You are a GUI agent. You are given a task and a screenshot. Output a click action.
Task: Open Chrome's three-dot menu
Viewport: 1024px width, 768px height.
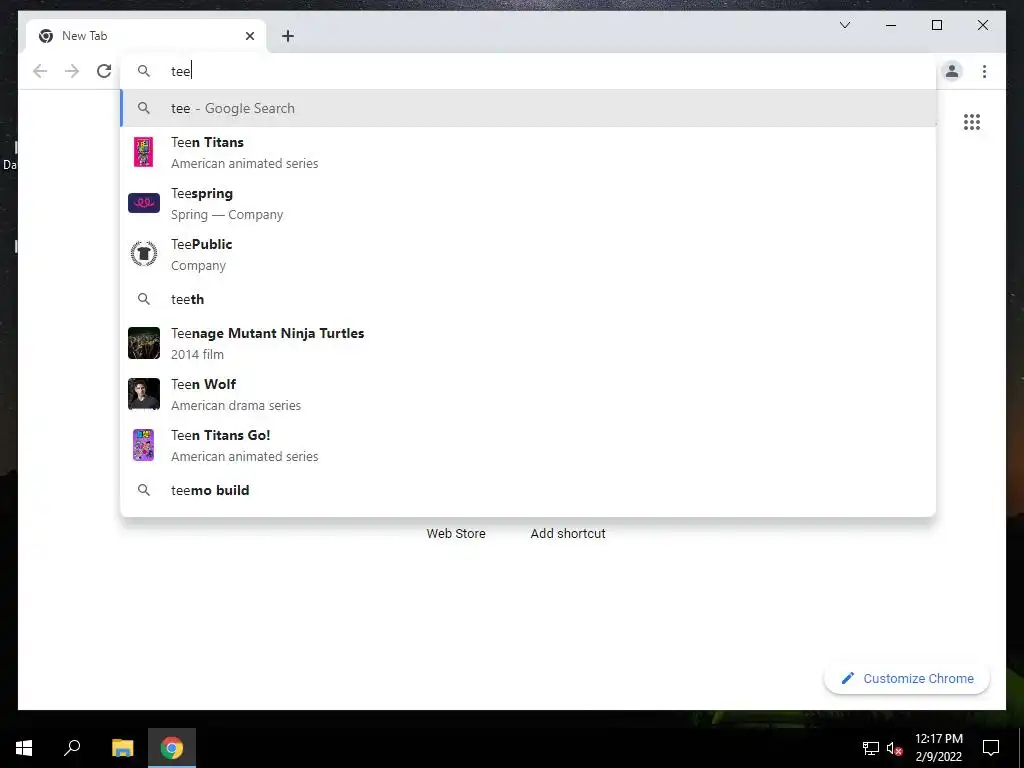click(984, 71)
